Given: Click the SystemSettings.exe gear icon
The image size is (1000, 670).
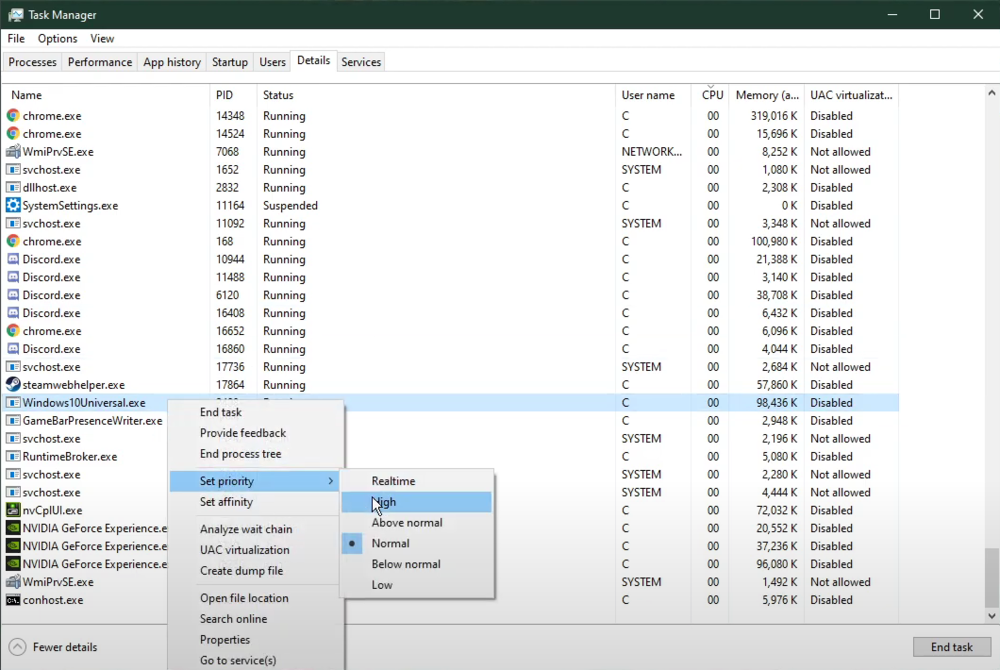Looking at the screenshot, I should (x=11, y=205).
